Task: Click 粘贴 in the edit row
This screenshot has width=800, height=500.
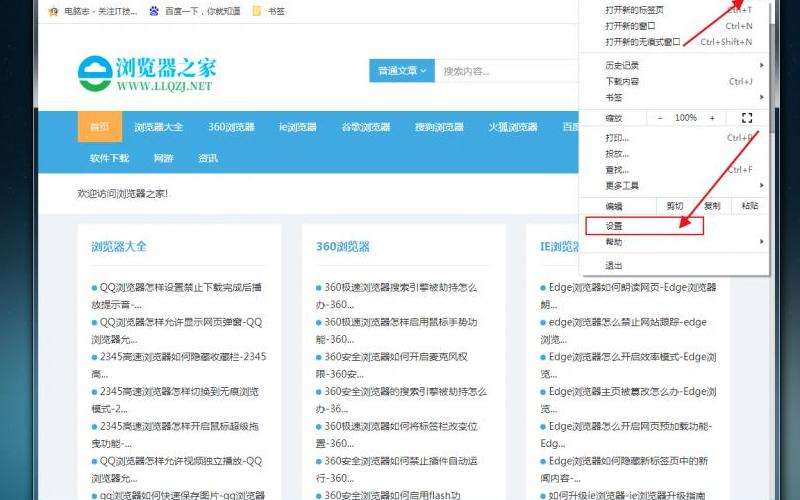Action: point(749,206)
